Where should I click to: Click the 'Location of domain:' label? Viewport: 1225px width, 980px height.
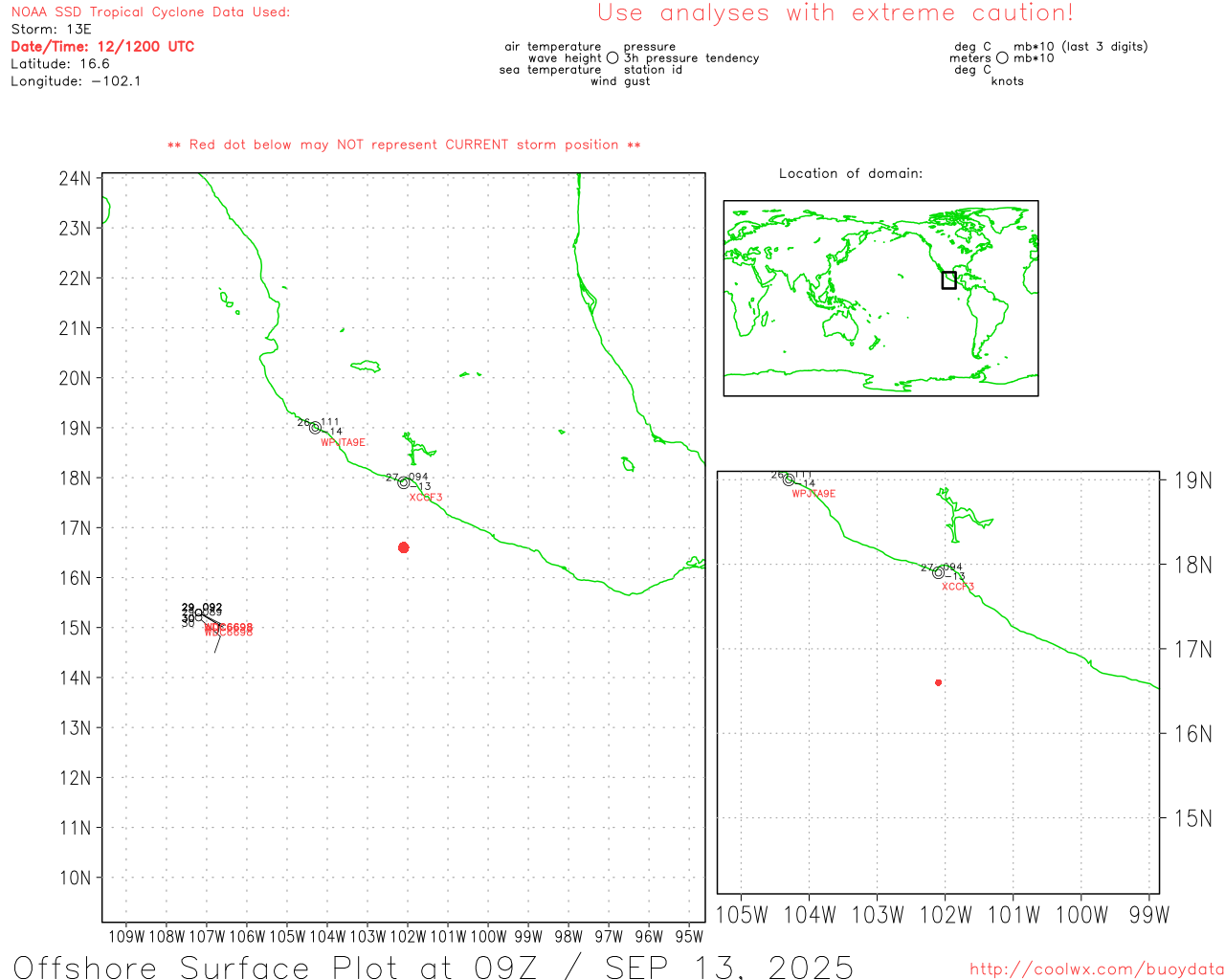[851, 174]
